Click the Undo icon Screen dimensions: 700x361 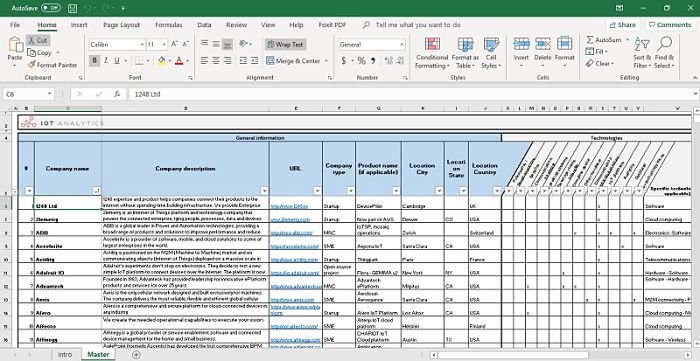pyautogui.click(x=87, y=8)
